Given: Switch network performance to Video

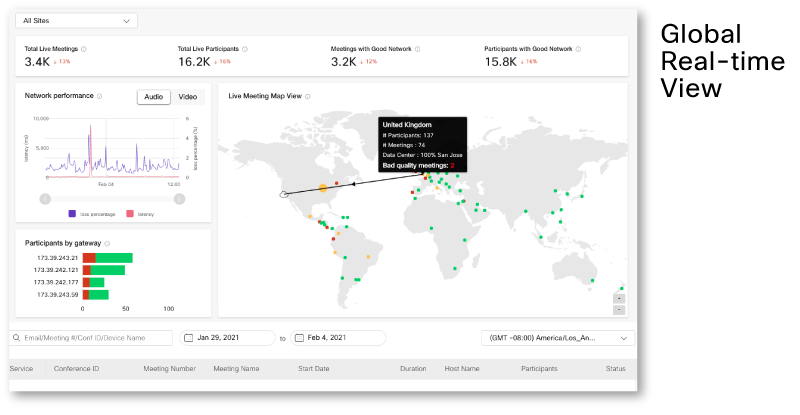Looking at the screenshot, I should [188, 97].
